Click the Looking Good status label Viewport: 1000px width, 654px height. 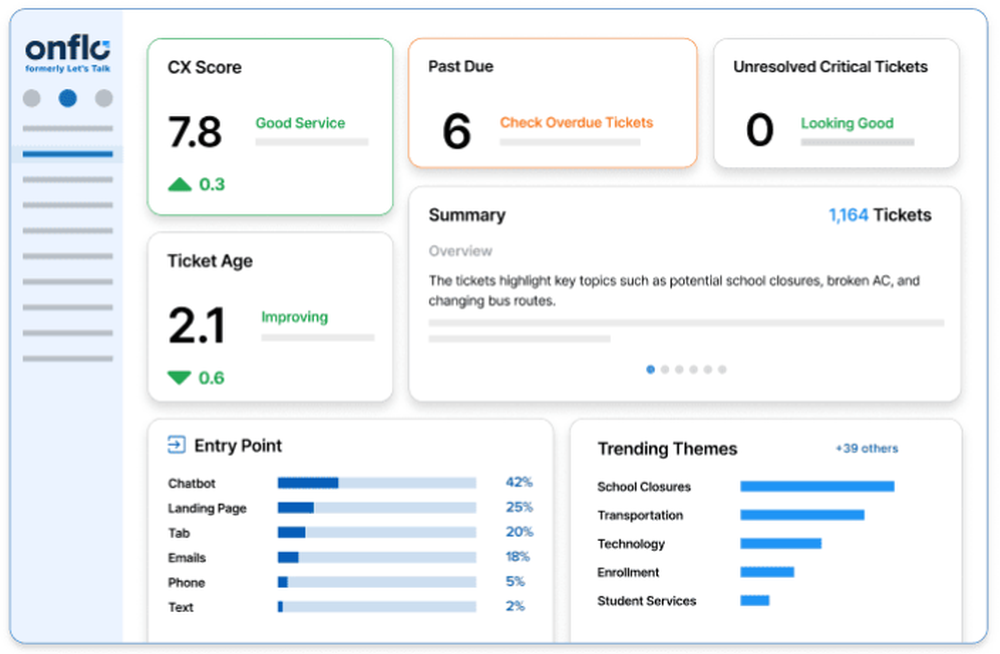coord(848,123)
